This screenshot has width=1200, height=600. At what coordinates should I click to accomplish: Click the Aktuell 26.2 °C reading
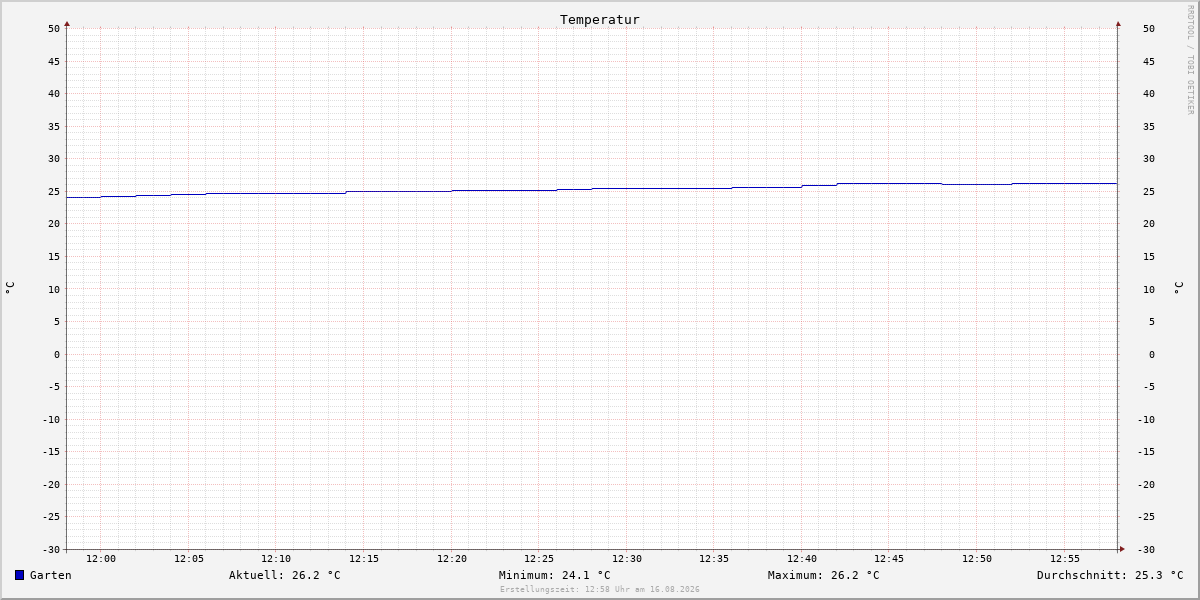pos(285,575)
